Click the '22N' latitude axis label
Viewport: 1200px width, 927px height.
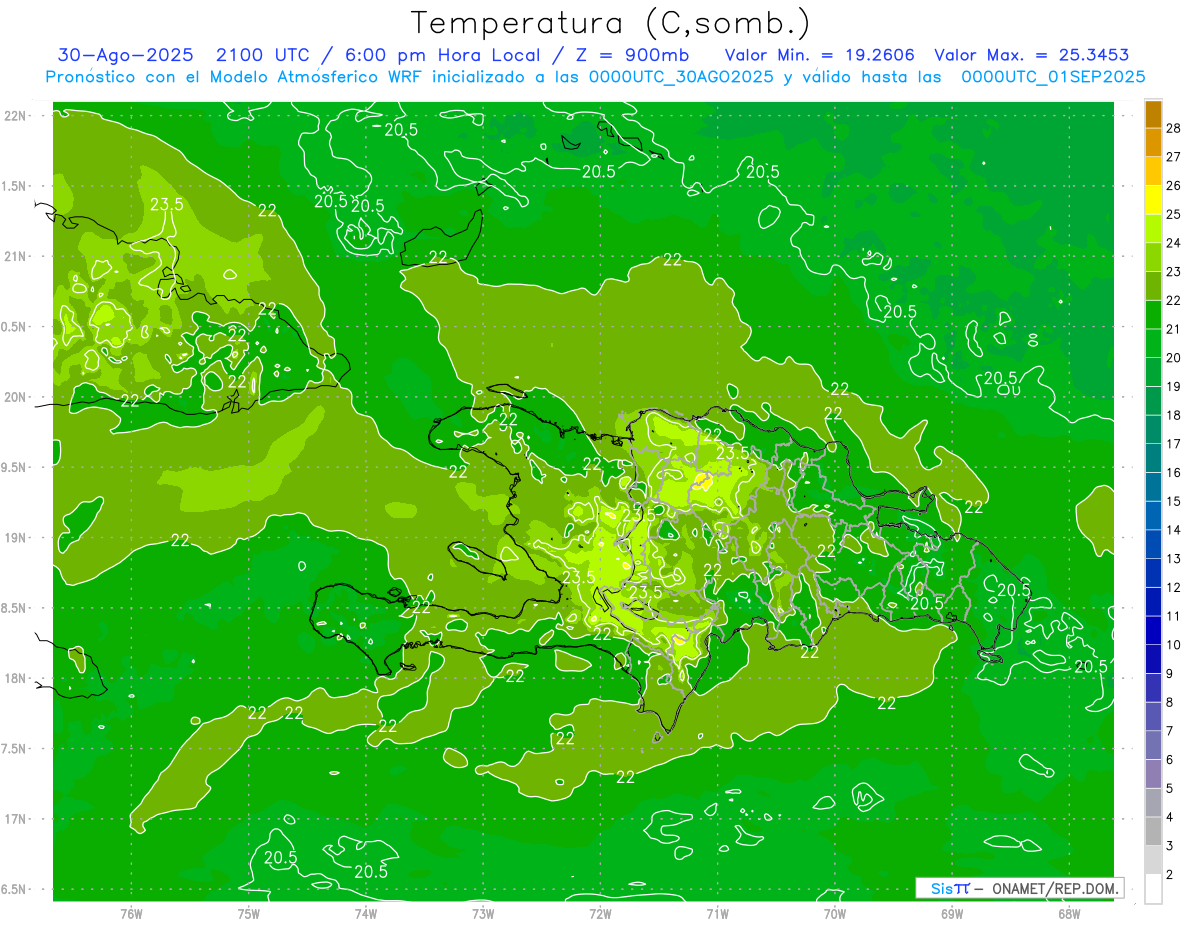[x=16, y=116]
